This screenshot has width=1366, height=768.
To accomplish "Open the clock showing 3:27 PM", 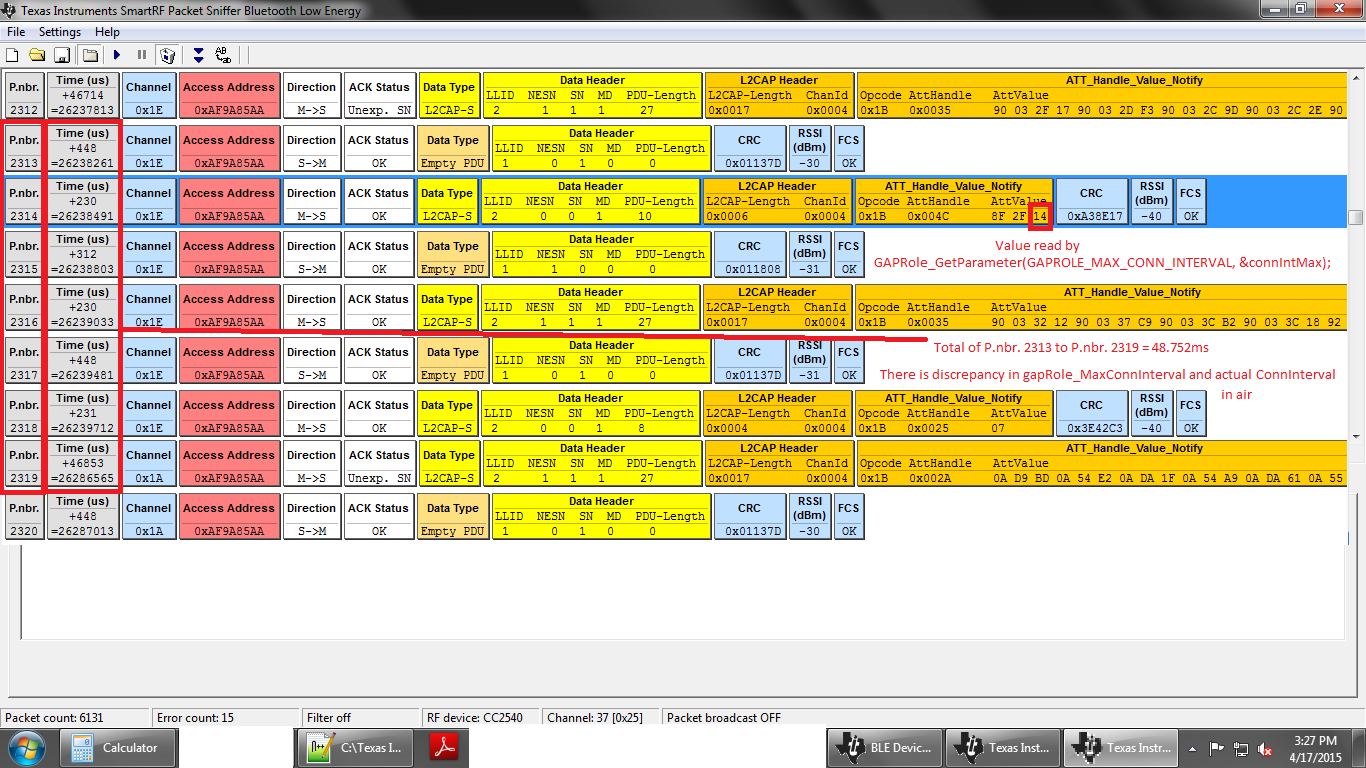I will tap(1314, 748).
